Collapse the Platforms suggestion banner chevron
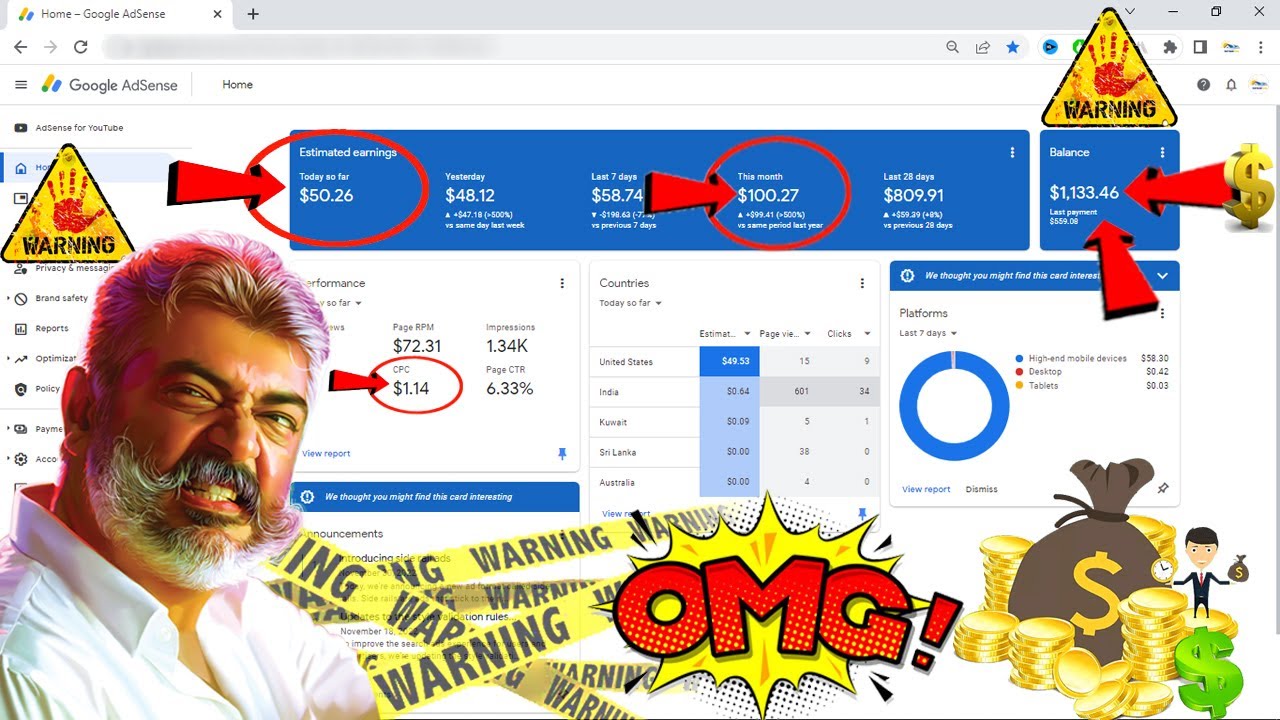 pos(1162,276)
